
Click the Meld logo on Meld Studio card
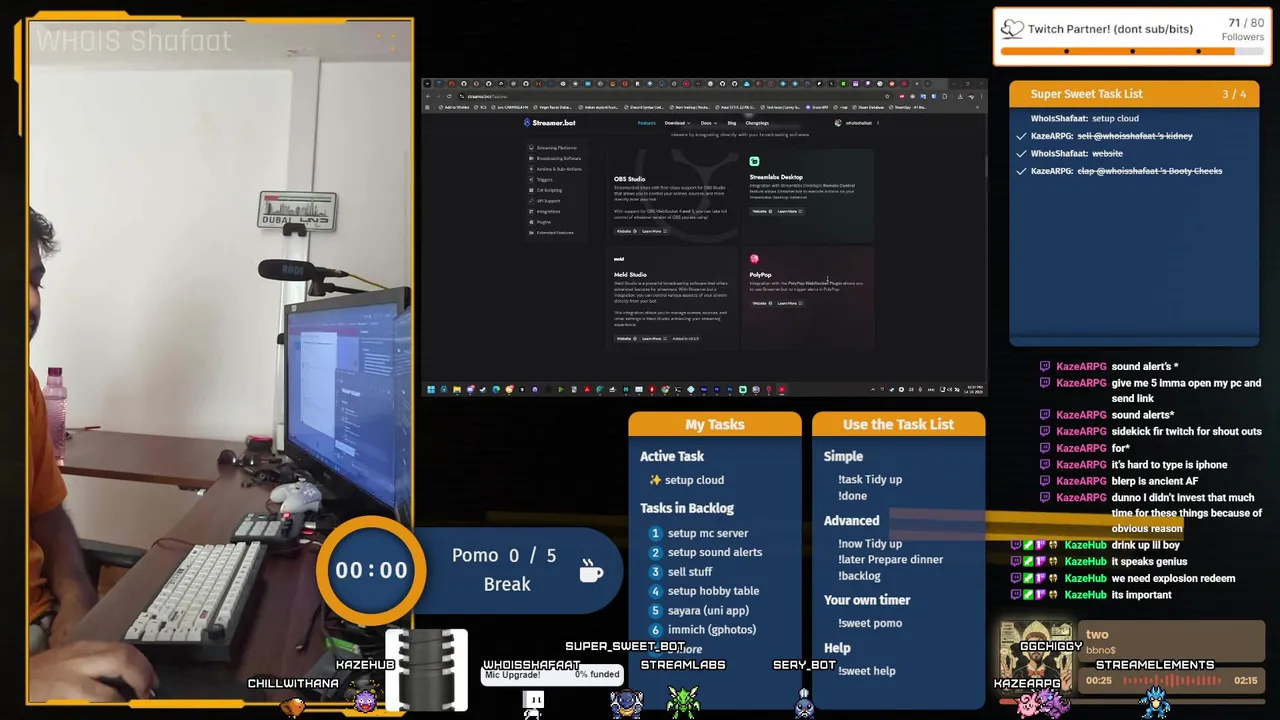619,259
